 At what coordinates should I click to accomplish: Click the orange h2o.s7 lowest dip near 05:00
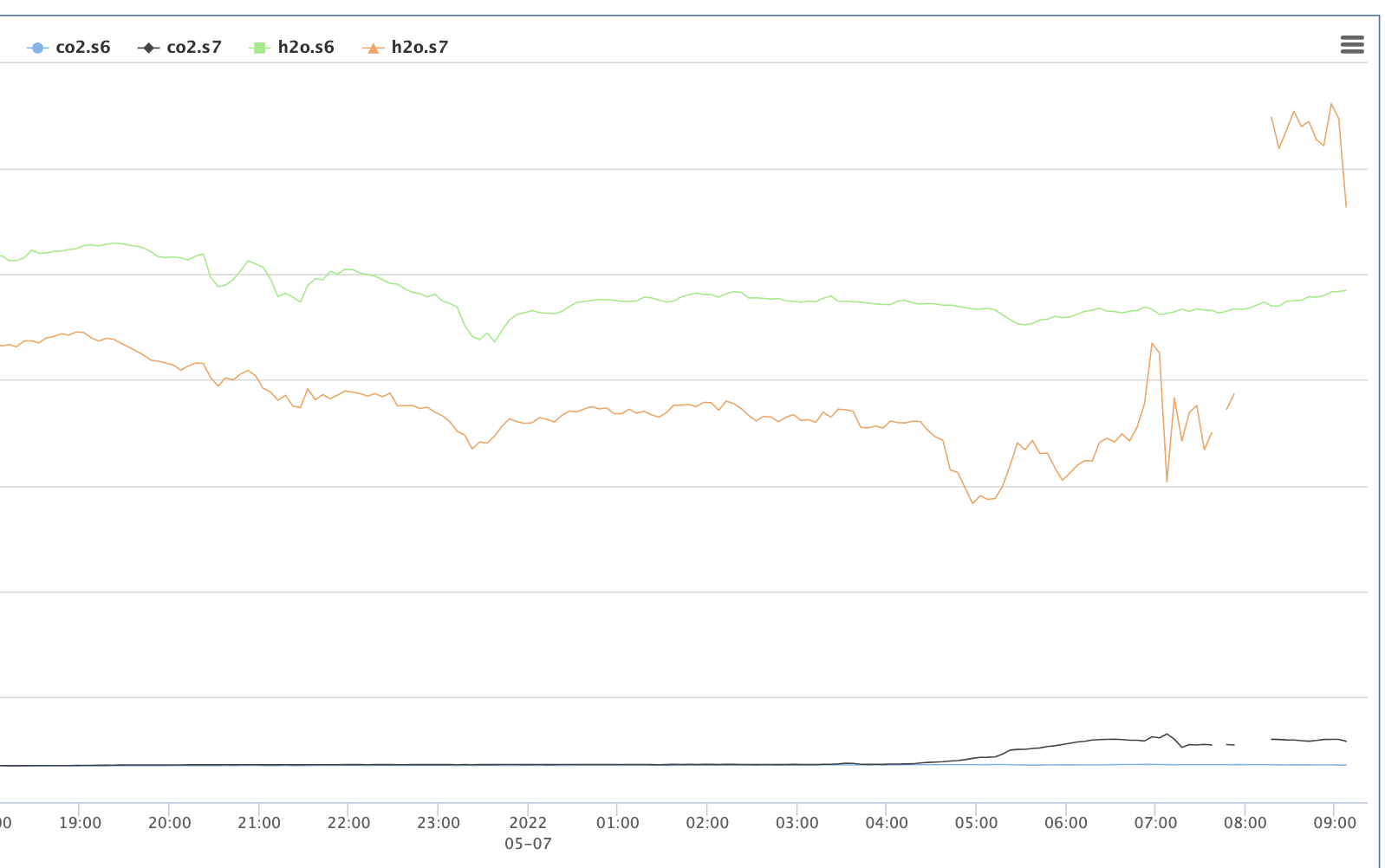(x=973, y=503)
